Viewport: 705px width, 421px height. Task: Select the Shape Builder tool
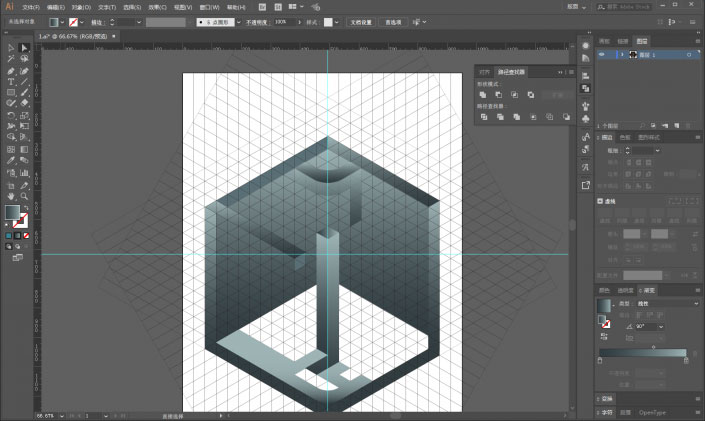coord(11,137)
